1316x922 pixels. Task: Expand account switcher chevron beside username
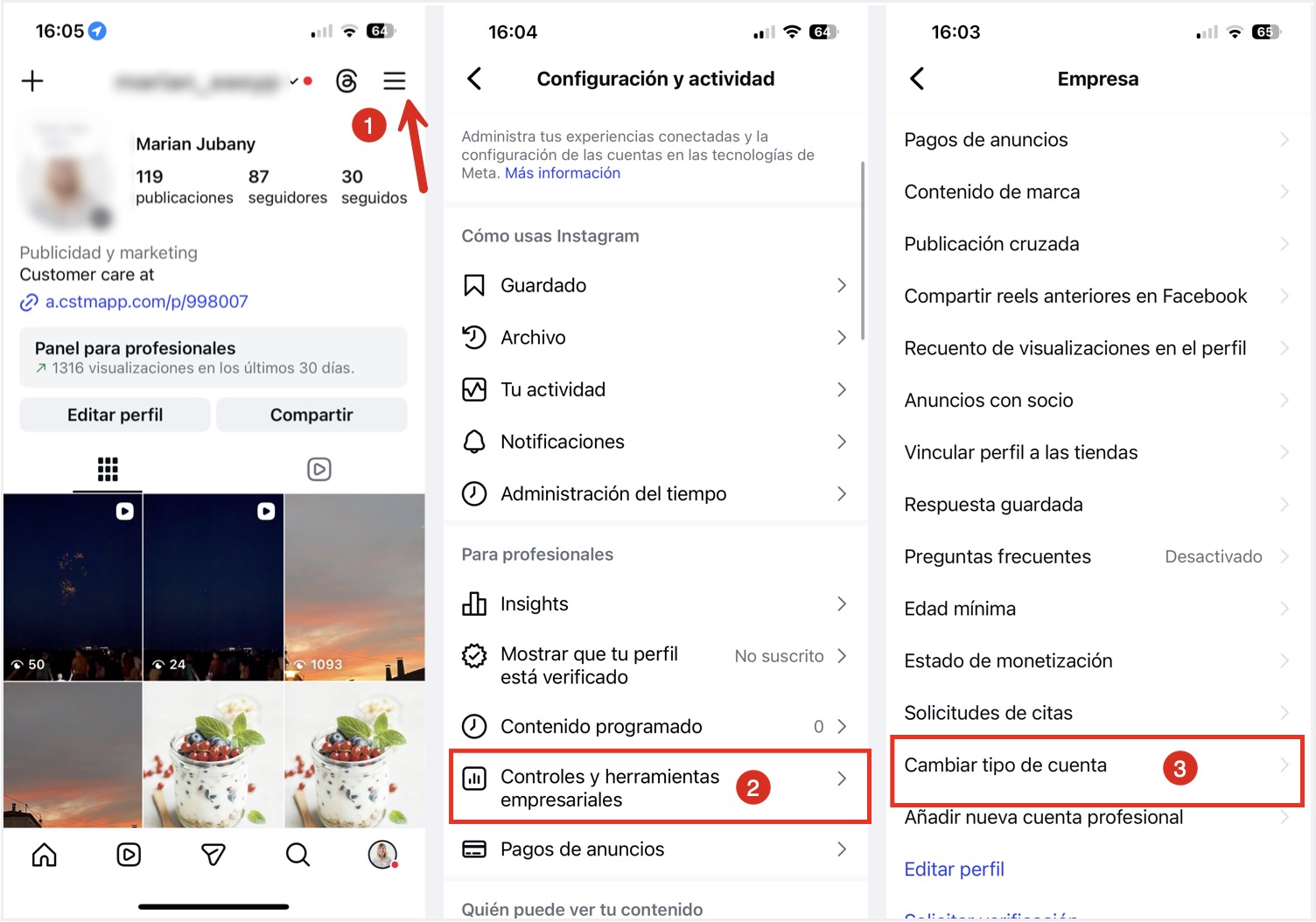(295, 81)
